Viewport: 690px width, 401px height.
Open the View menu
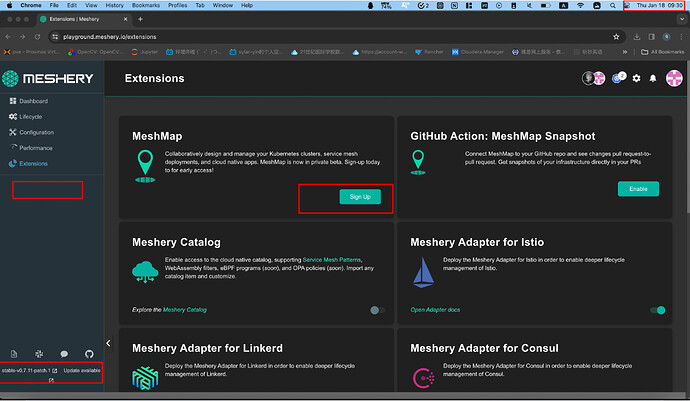[x=91, y=5]
